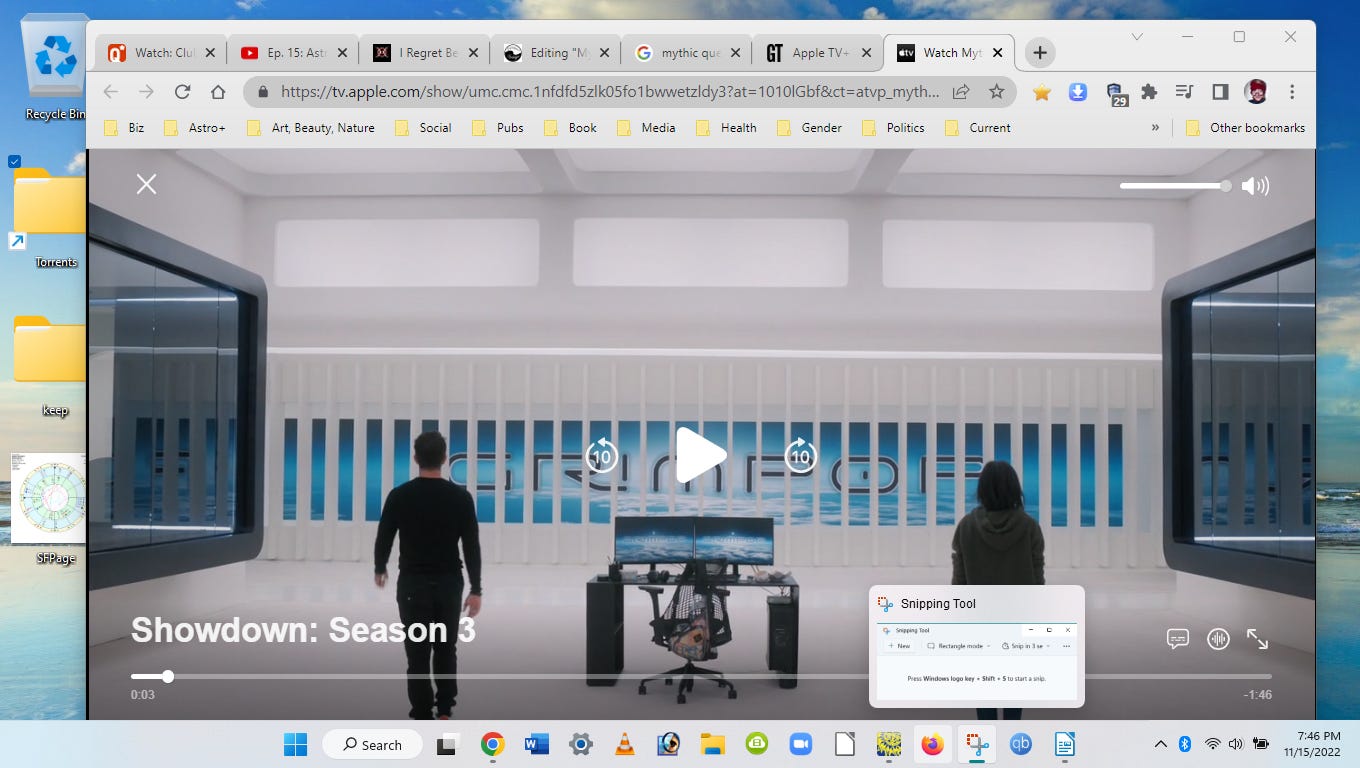Expand the tab search chevron
The height and width of the screenshot is (768, 1360).
[1137, 37]
